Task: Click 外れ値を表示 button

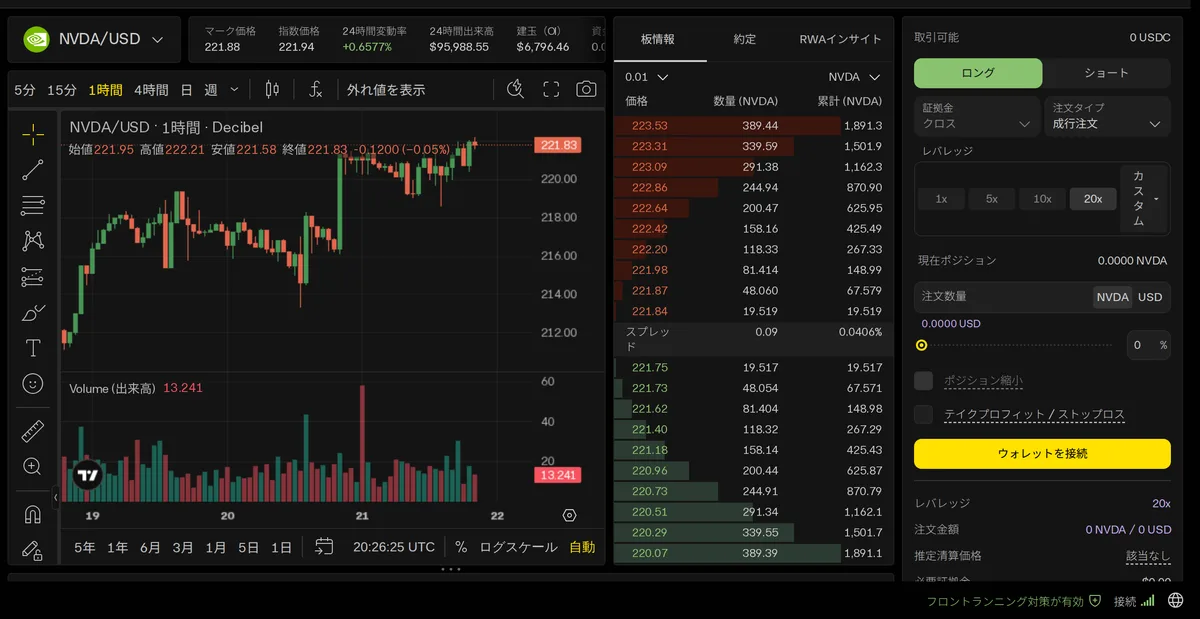Action: [x=386, y=90]
